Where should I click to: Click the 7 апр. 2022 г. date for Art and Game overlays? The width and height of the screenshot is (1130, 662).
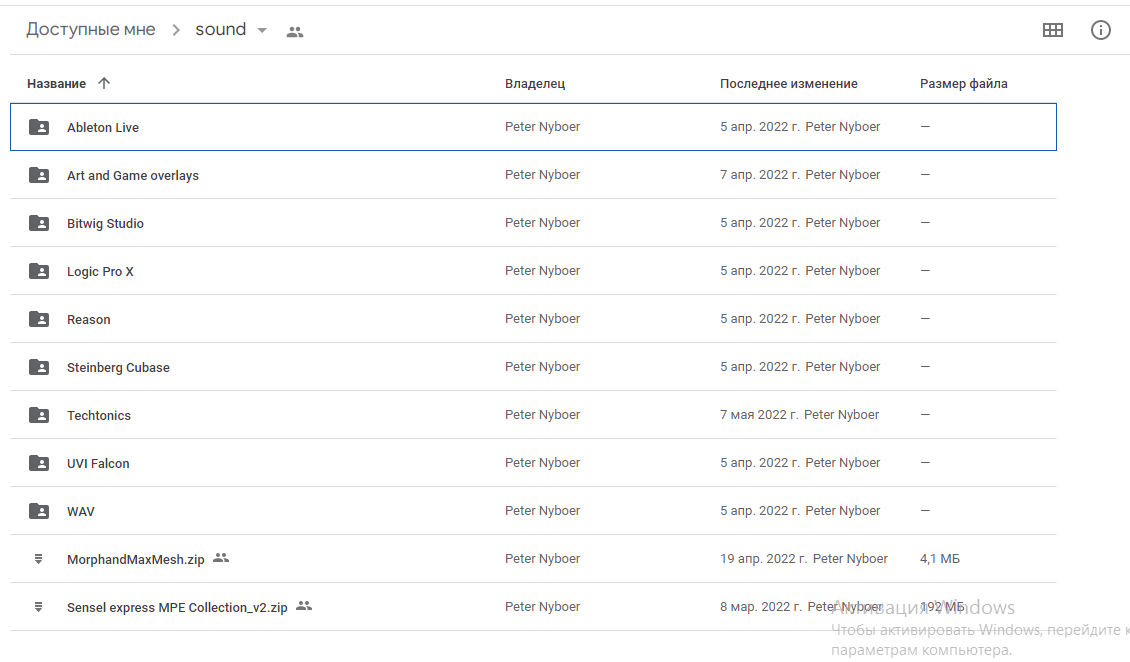tap(760, 174)
